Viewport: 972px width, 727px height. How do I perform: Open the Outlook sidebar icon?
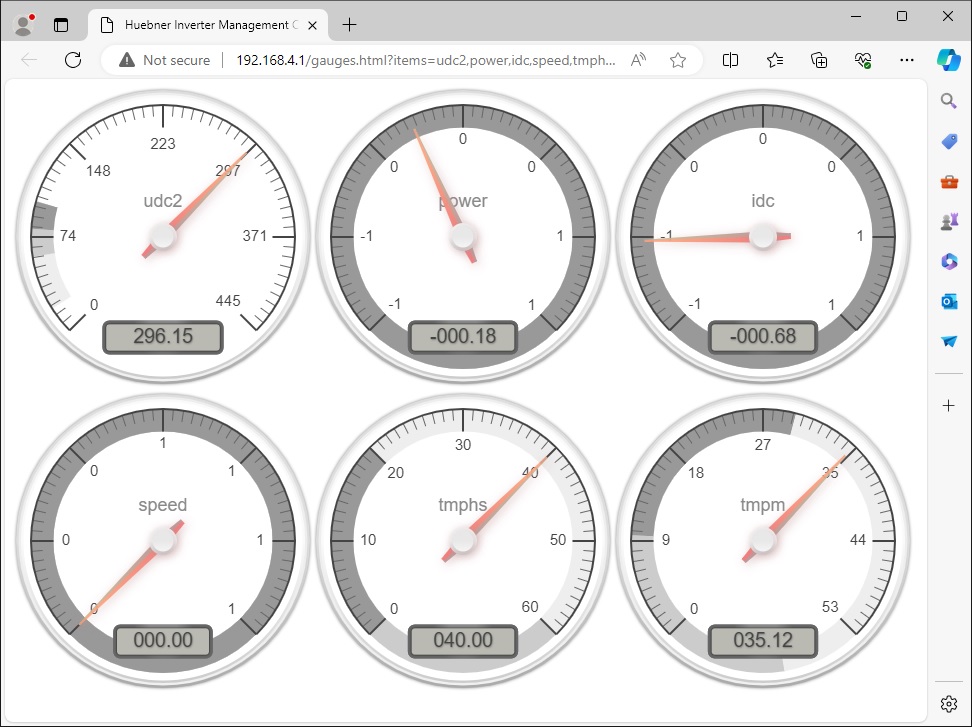pyautogui.click(x=949, y=301)
